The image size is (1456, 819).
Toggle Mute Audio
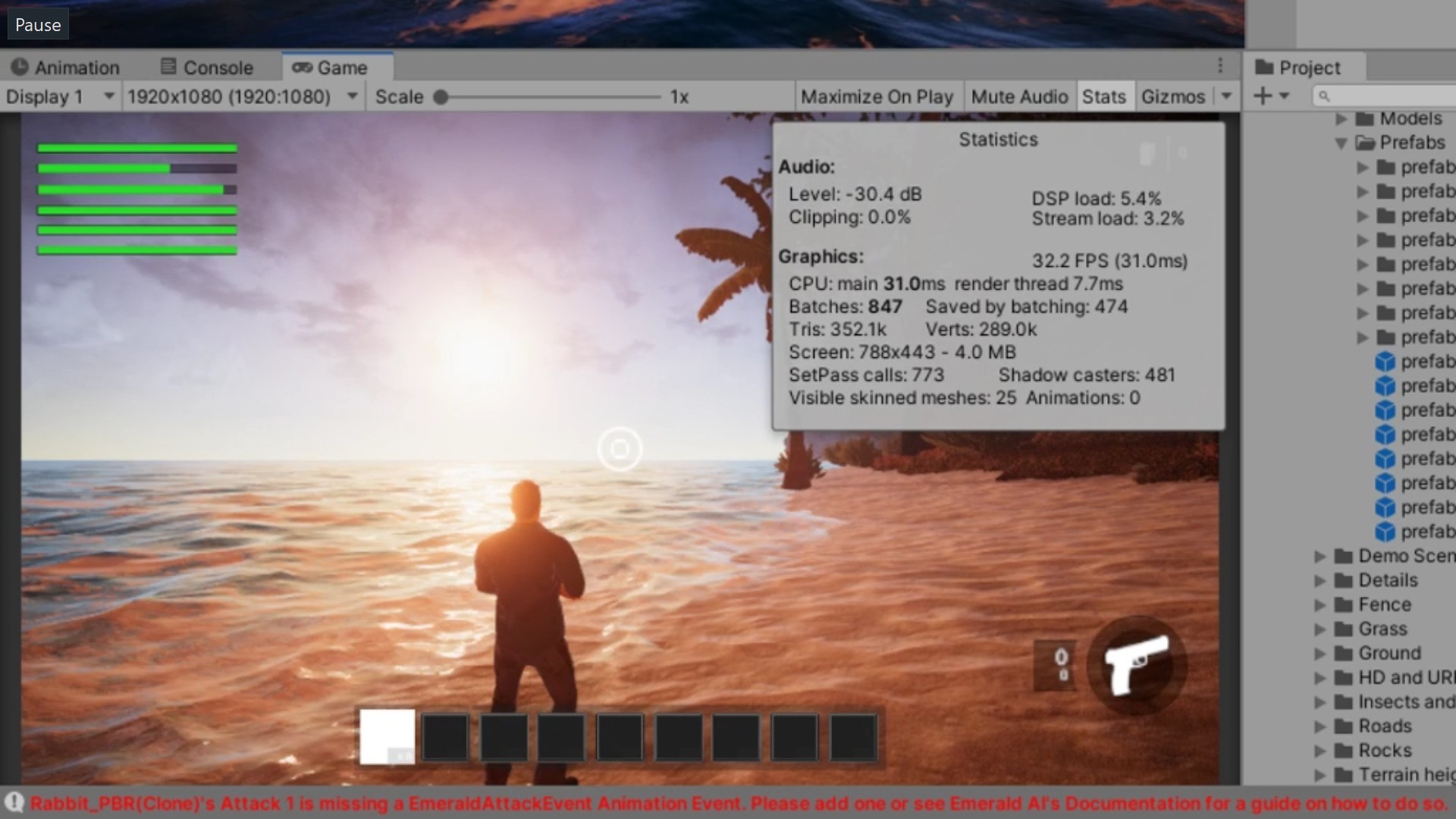(1019, 97)
